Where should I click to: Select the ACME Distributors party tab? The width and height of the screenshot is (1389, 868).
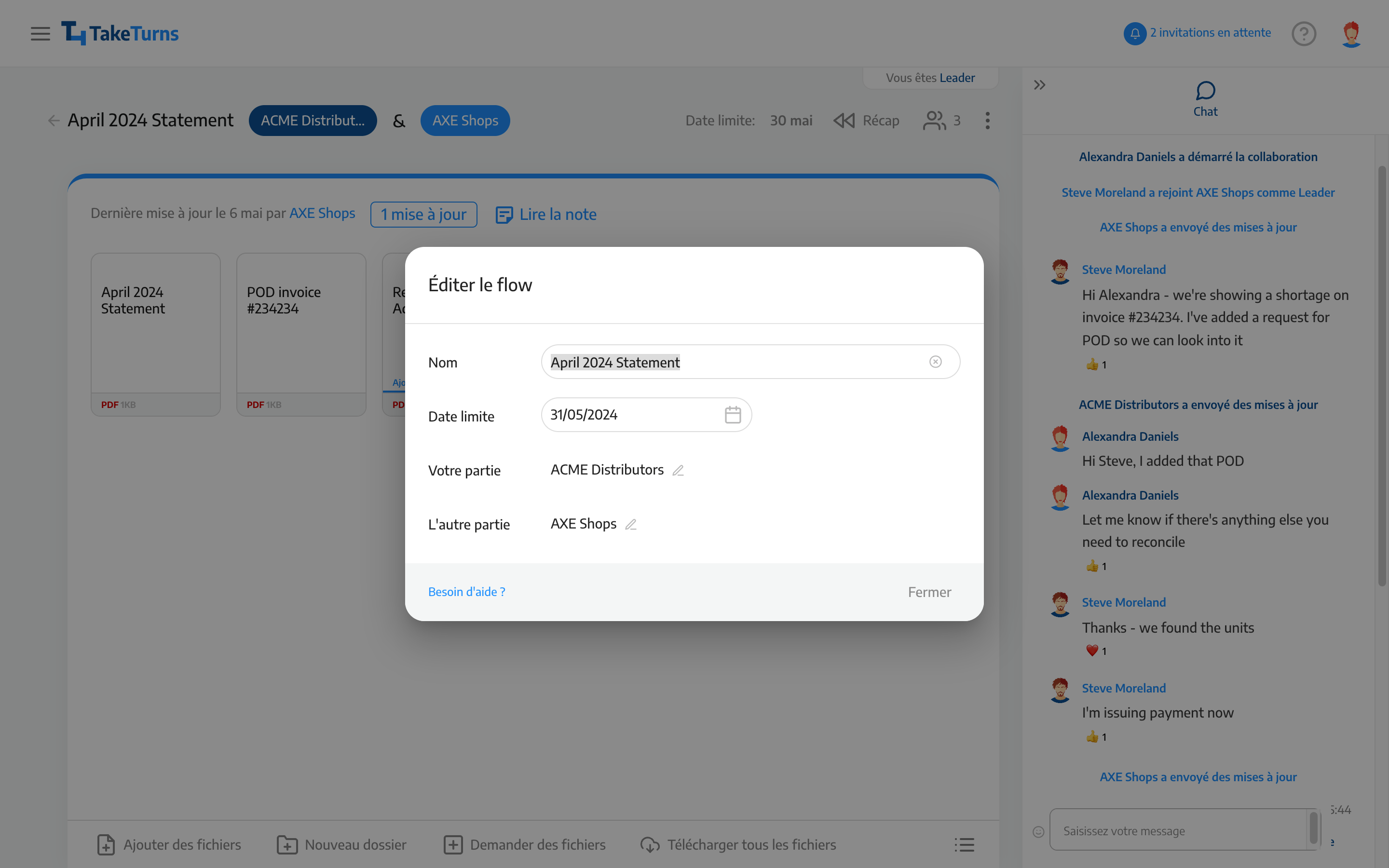coord(312,120)
